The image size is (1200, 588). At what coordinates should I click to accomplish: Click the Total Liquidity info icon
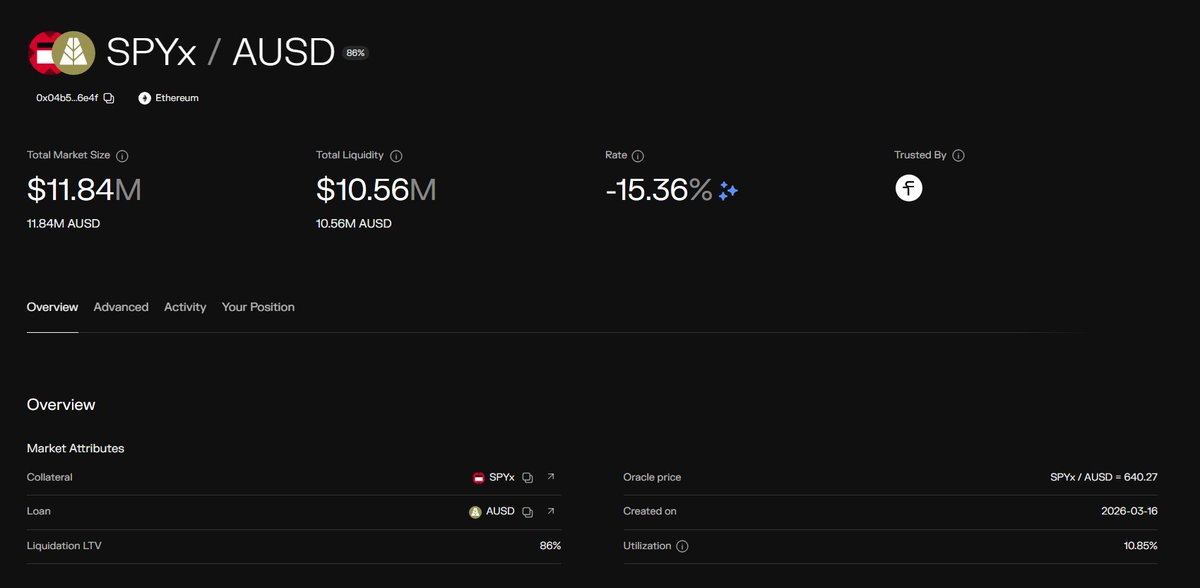(x=396, y=156)
